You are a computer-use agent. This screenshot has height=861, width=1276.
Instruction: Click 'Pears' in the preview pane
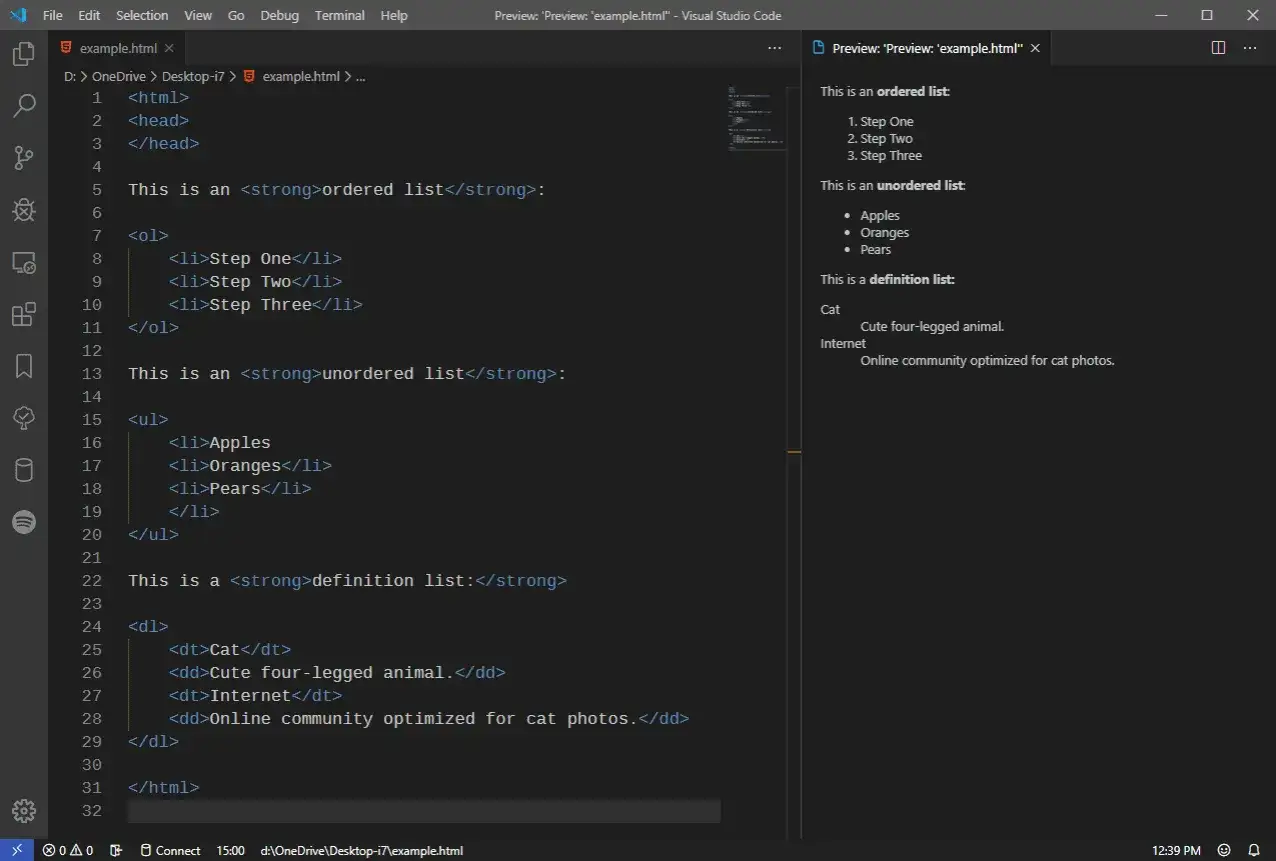[x=876, y=249]
